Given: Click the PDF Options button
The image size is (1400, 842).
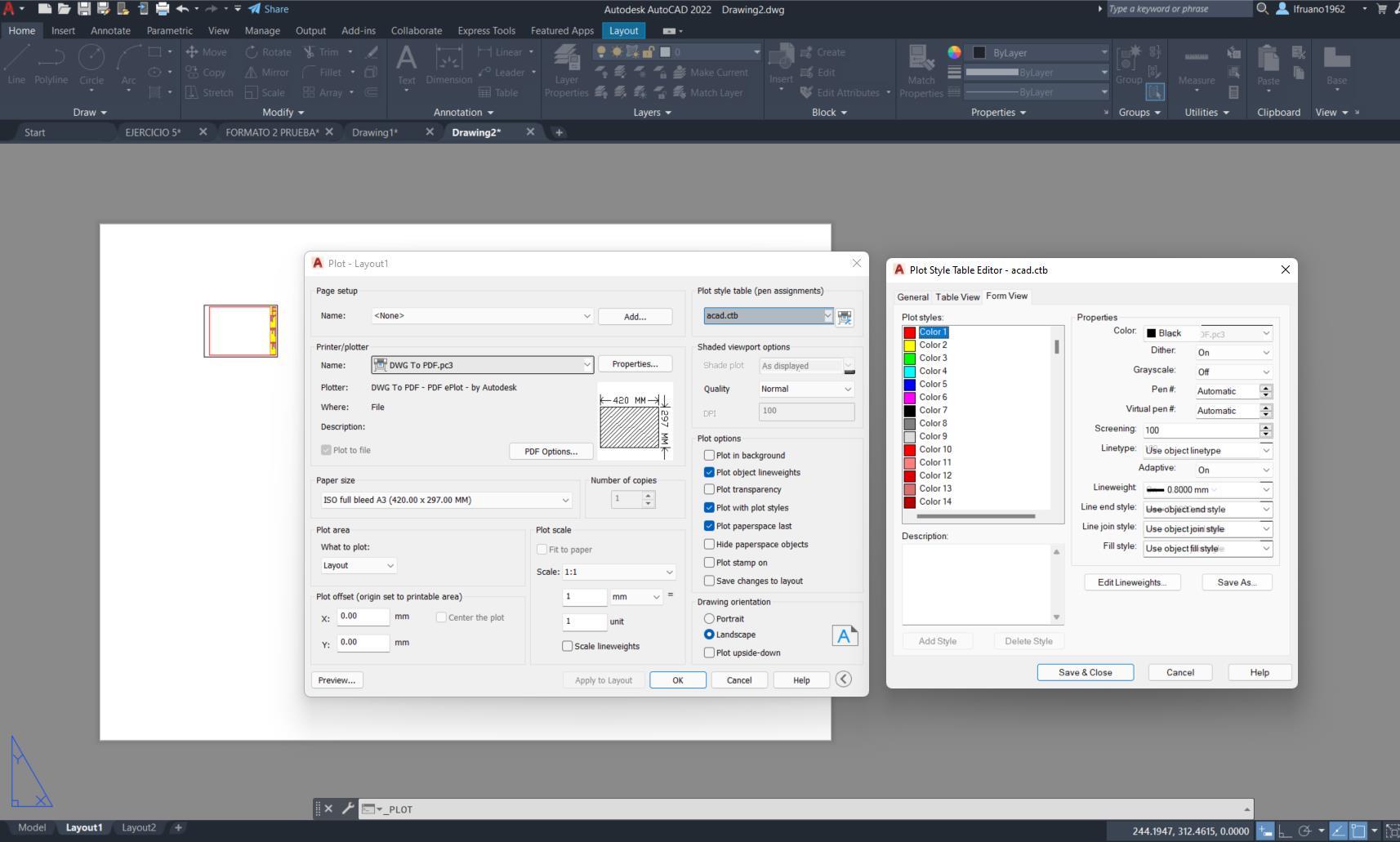Looking at the screenshot, I should 551,452.
